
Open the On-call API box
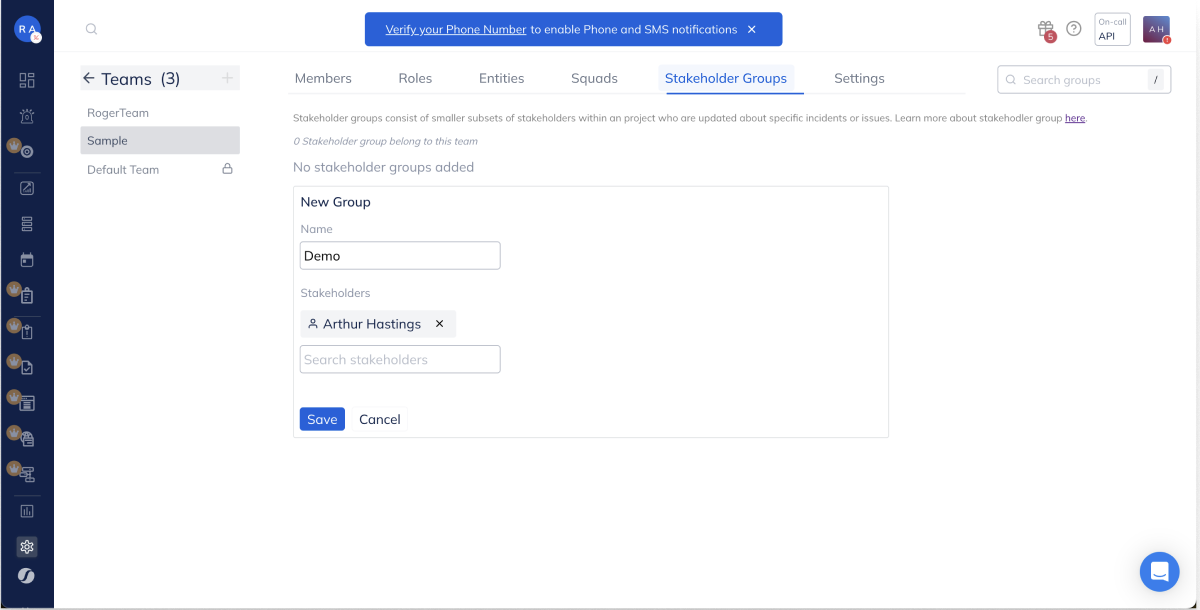point(1112,29)
